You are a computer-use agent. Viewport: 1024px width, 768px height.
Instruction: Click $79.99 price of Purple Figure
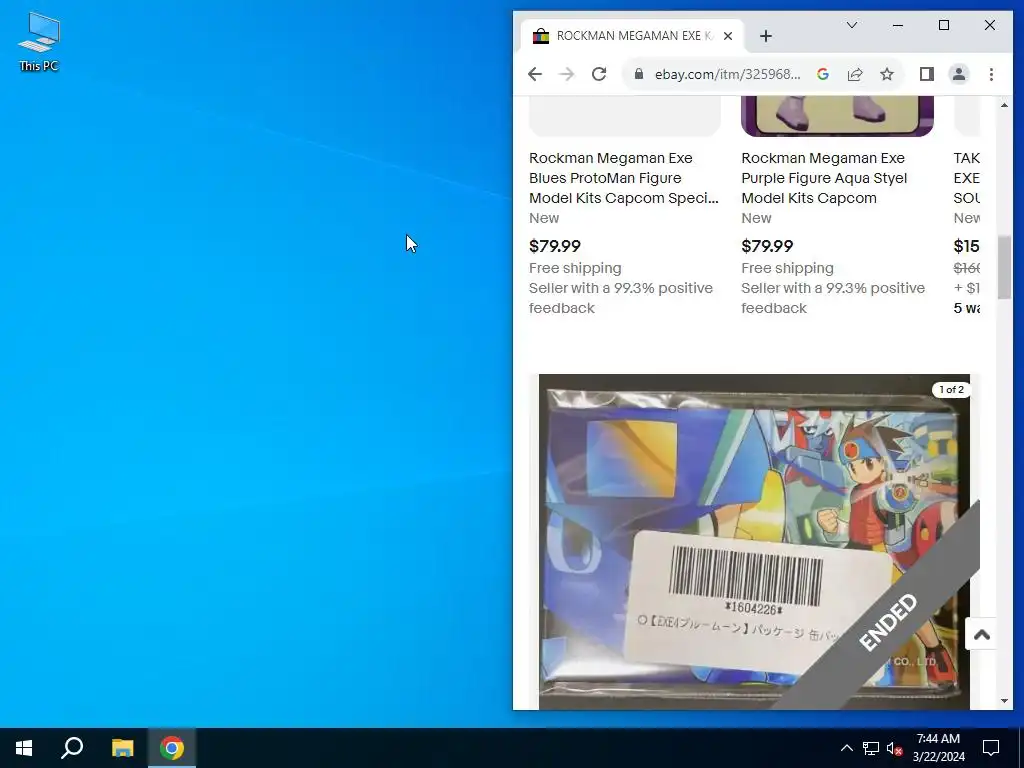click(767, 246)
